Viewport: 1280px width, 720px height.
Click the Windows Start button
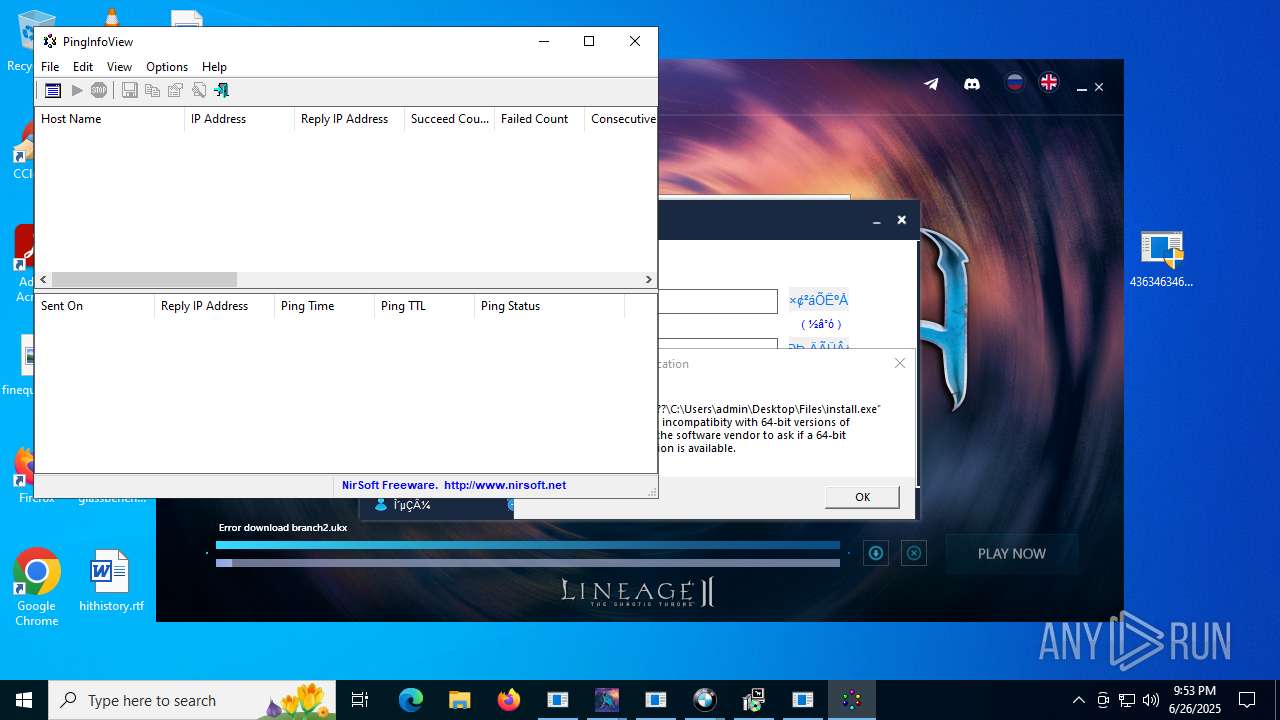24,700
